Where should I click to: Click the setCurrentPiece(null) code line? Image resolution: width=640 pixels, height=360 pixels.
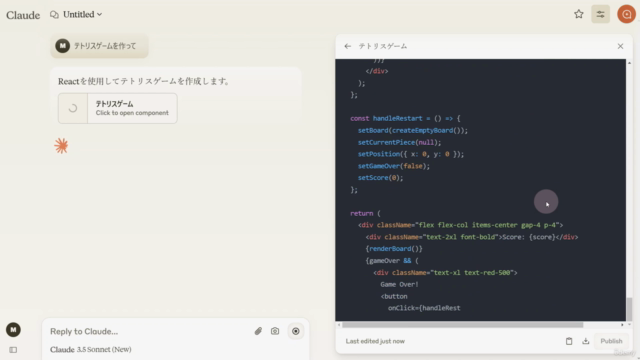click(x=399, y=142)
